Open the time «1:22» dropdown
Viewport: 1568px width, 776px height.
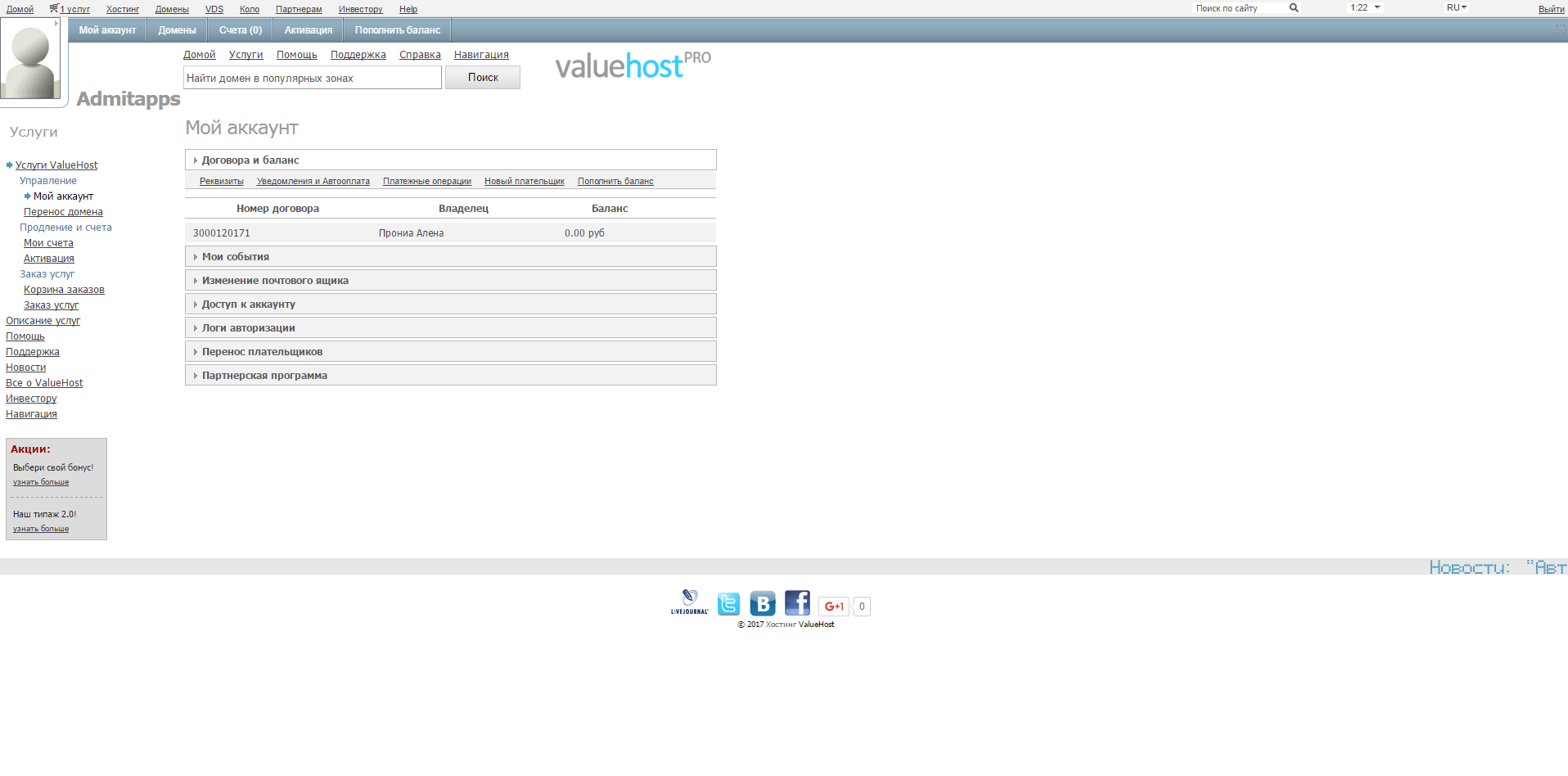click(1363, 7)
